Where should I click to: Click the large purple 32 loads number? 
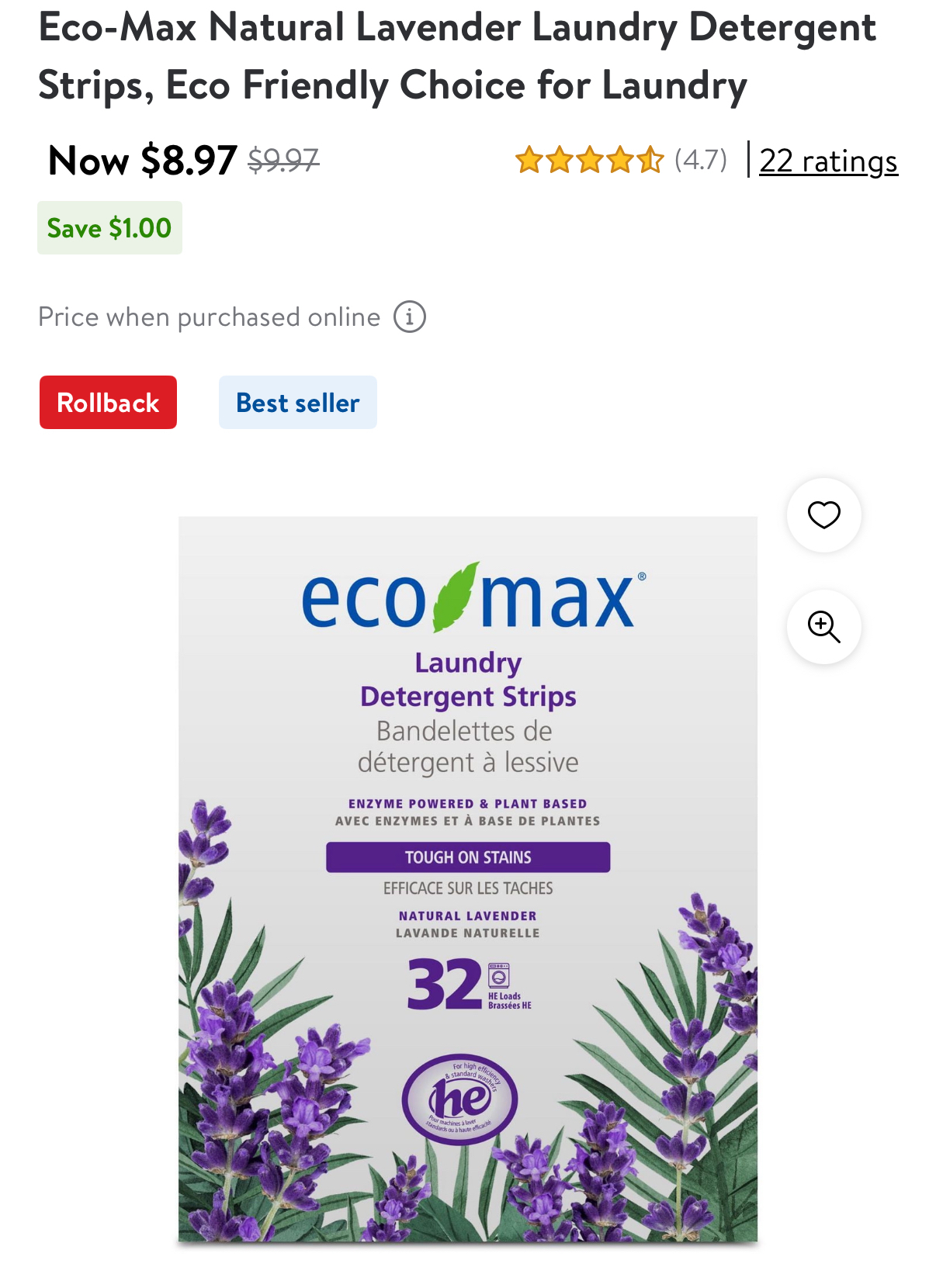click(x=445, y=985)
